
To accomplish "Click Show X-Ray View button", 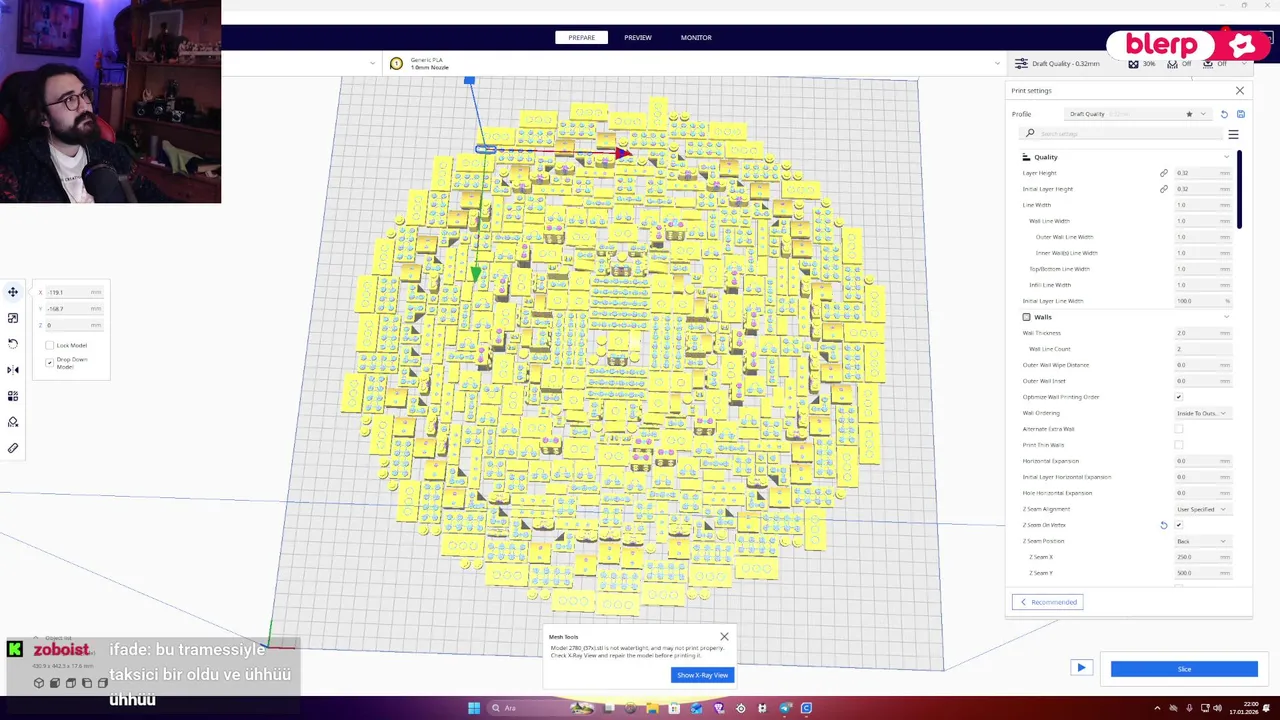I will tap(703, 675).
